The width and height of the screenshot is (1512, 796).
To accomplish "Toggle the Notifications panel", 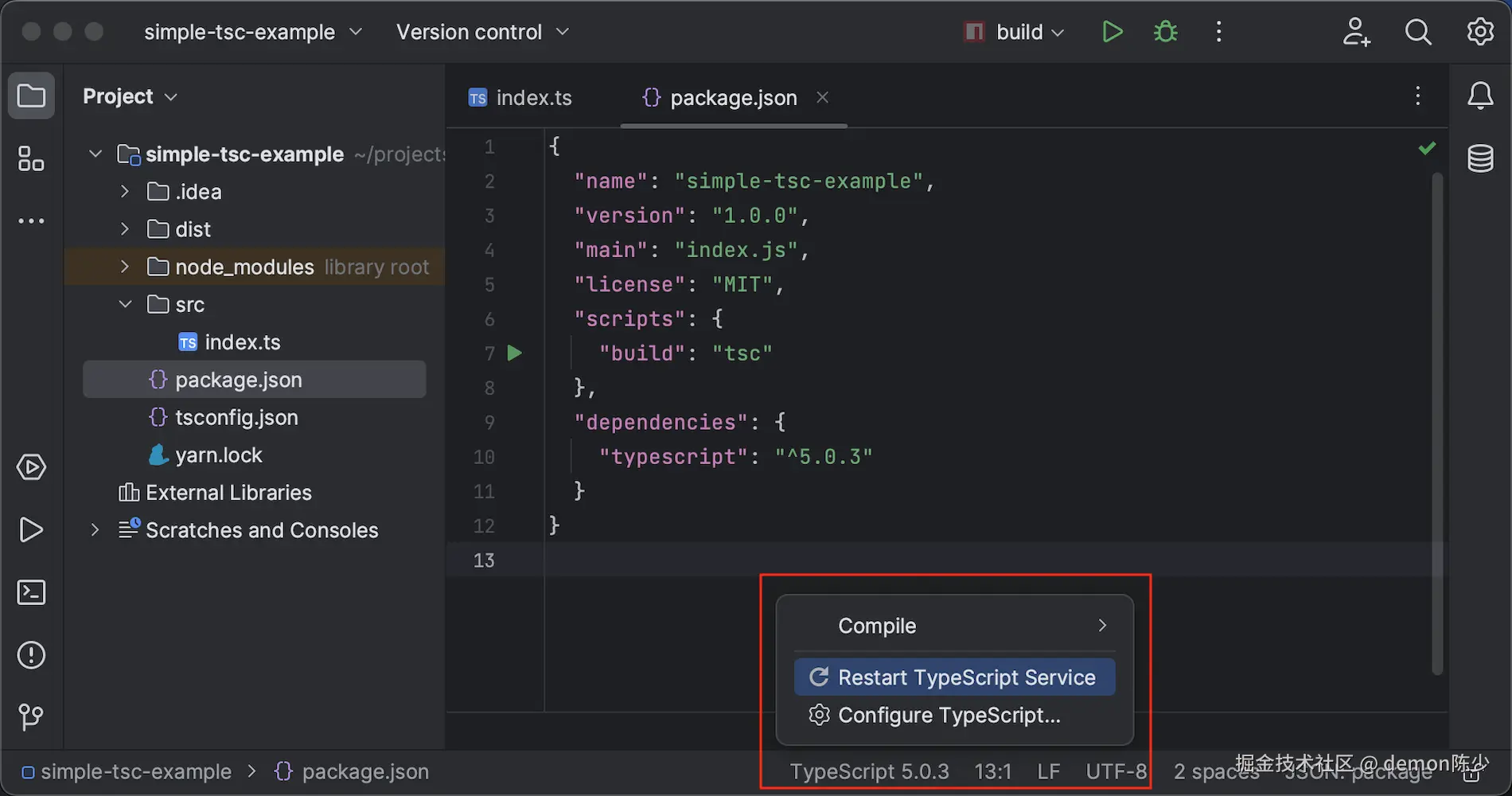I will pyautogui.click(x=1481, y=96).
